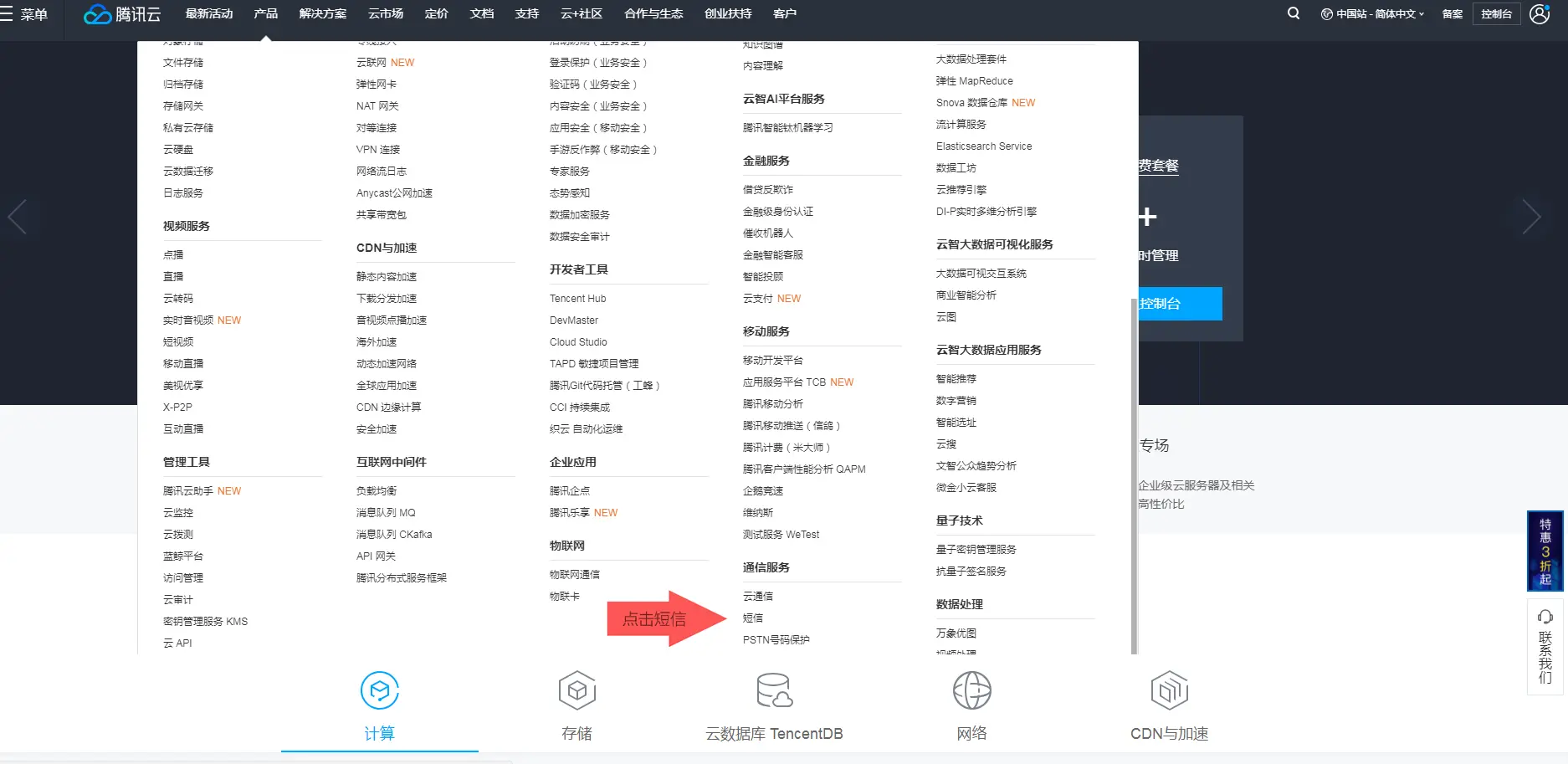
Task: Open DevMaster link
Action: click(574, 320)
